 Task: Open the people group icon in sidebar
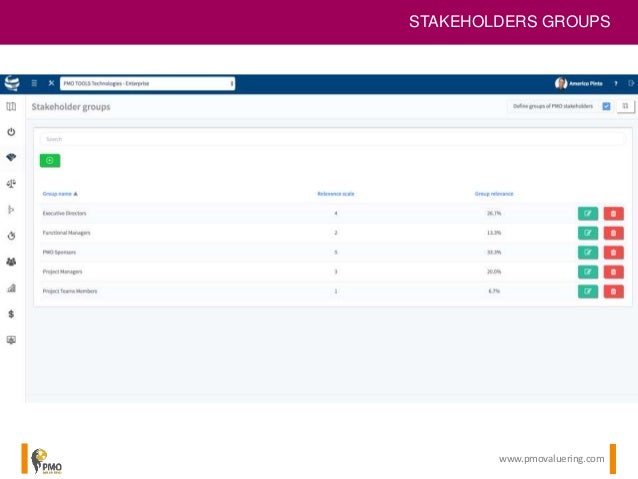11,261
